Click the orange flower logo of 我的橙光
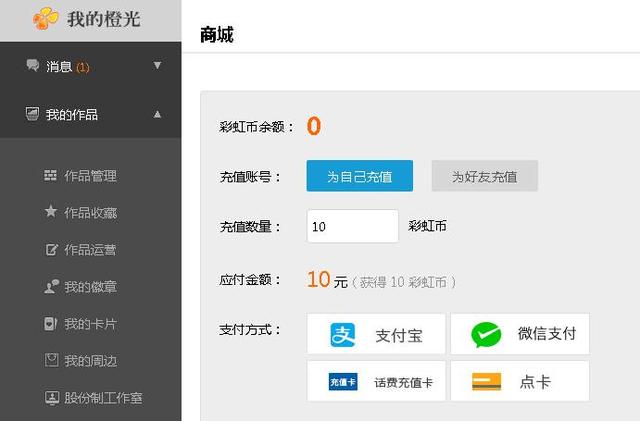The width and height of the screenshot is (640, 421). click(x=45, y=18)
